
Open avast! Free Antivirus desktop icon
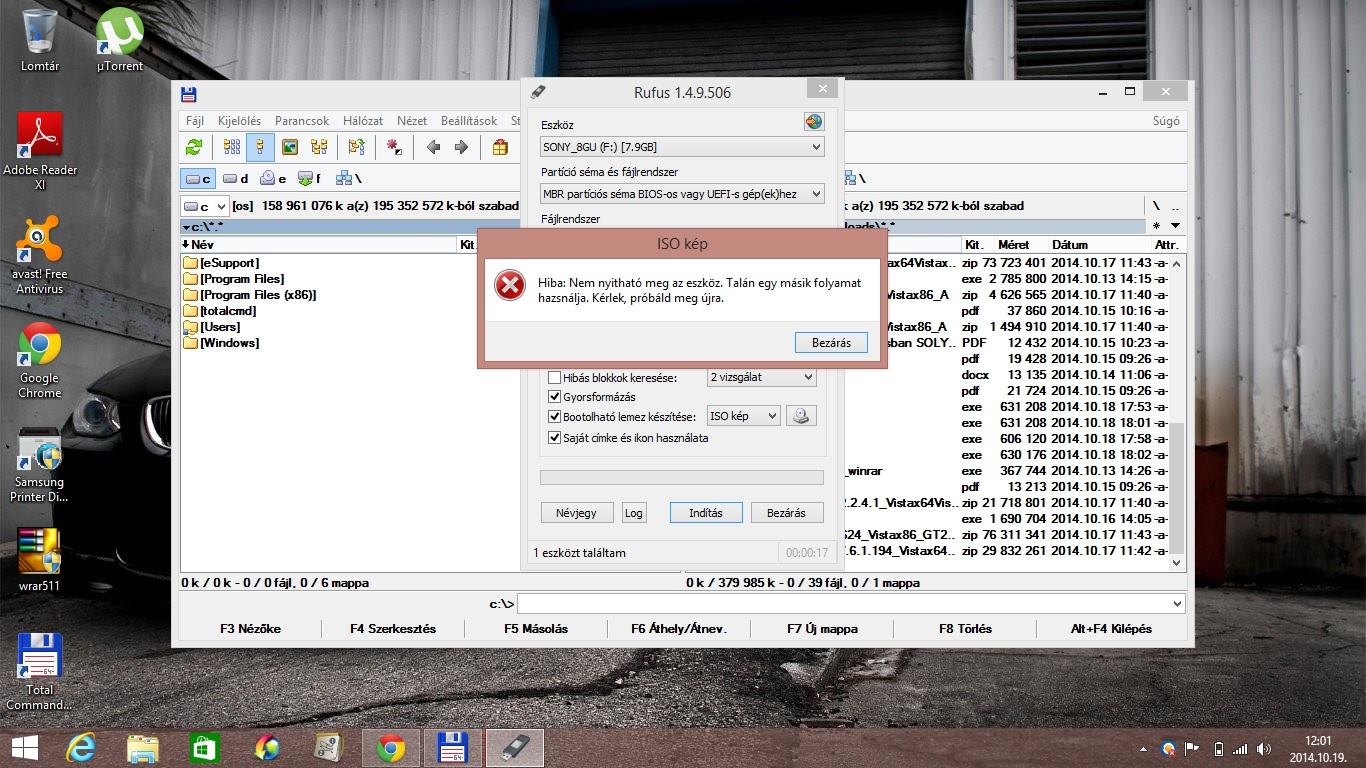[40, 255]
